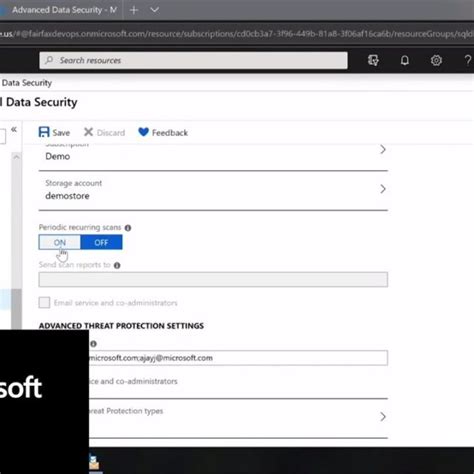Open the browser tab list chevron
Screen dimensions: 474x474
click(154, 10)
